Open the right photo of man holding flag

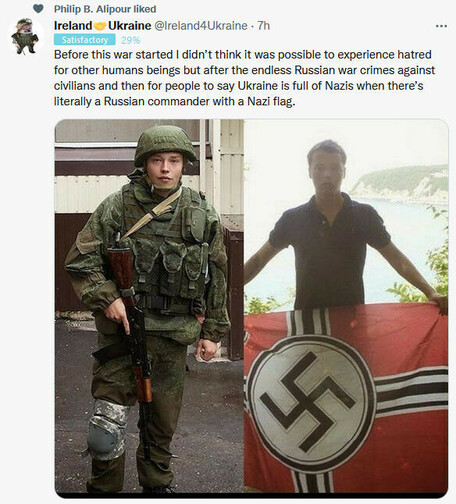pyautogui.click(x=346, y=306)
